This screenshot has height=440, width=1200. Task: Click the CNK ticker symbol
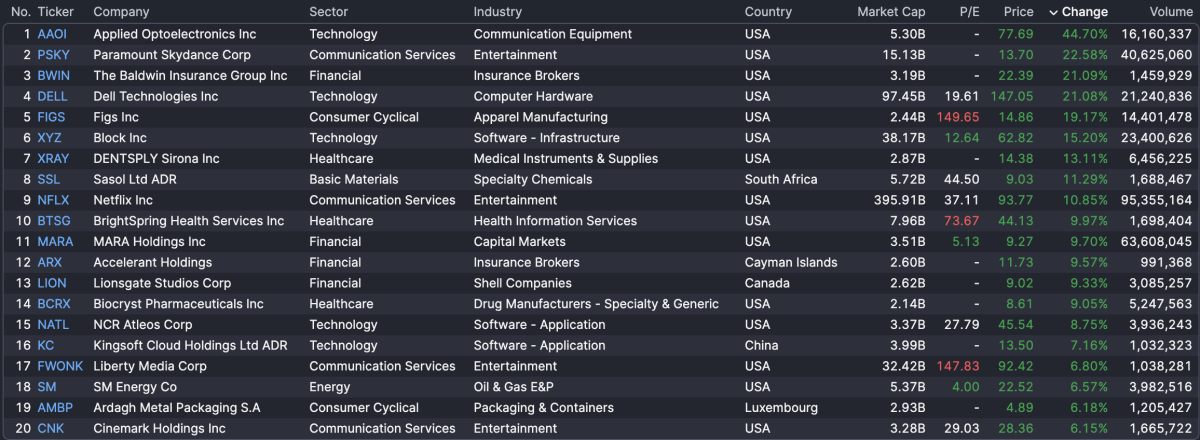50,429
